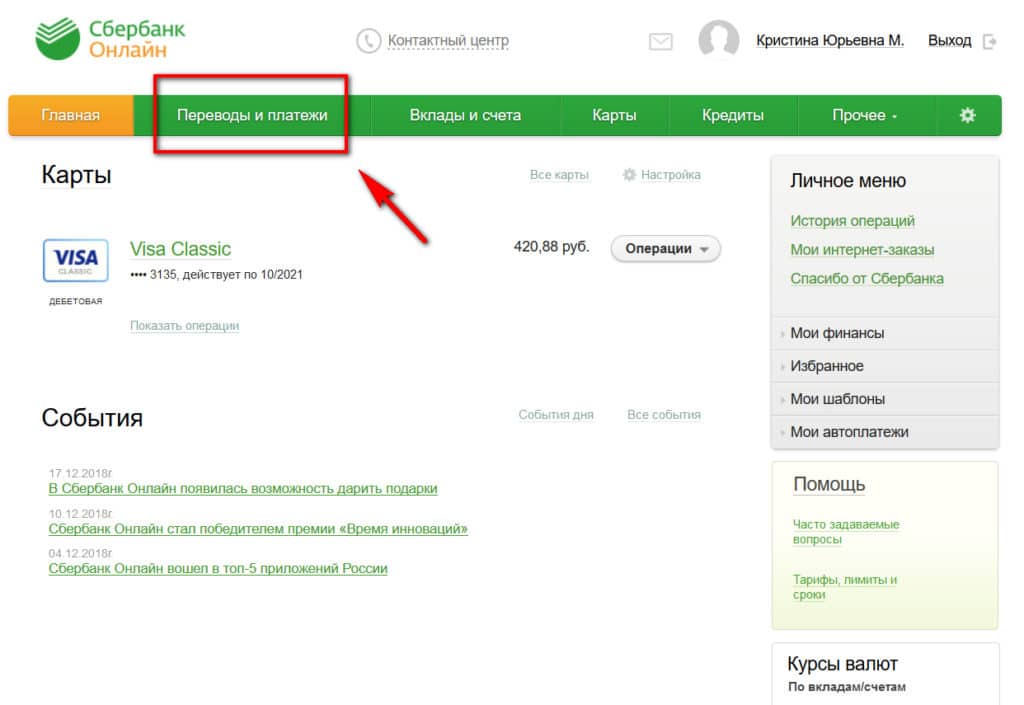
Task: Click the События section heading
Action: point(92,418)
